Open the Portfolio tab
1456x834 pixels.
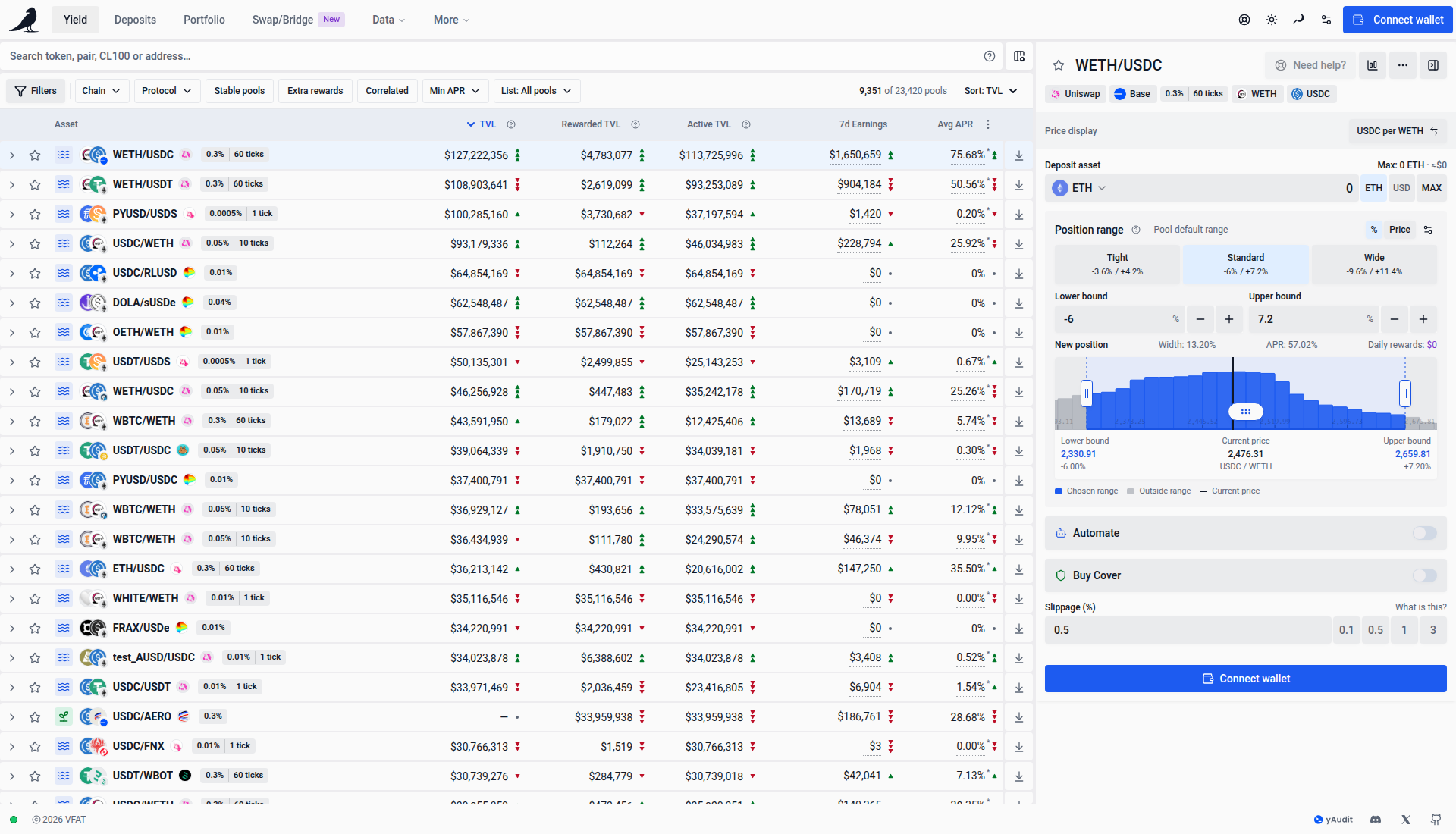coord(204,20)
